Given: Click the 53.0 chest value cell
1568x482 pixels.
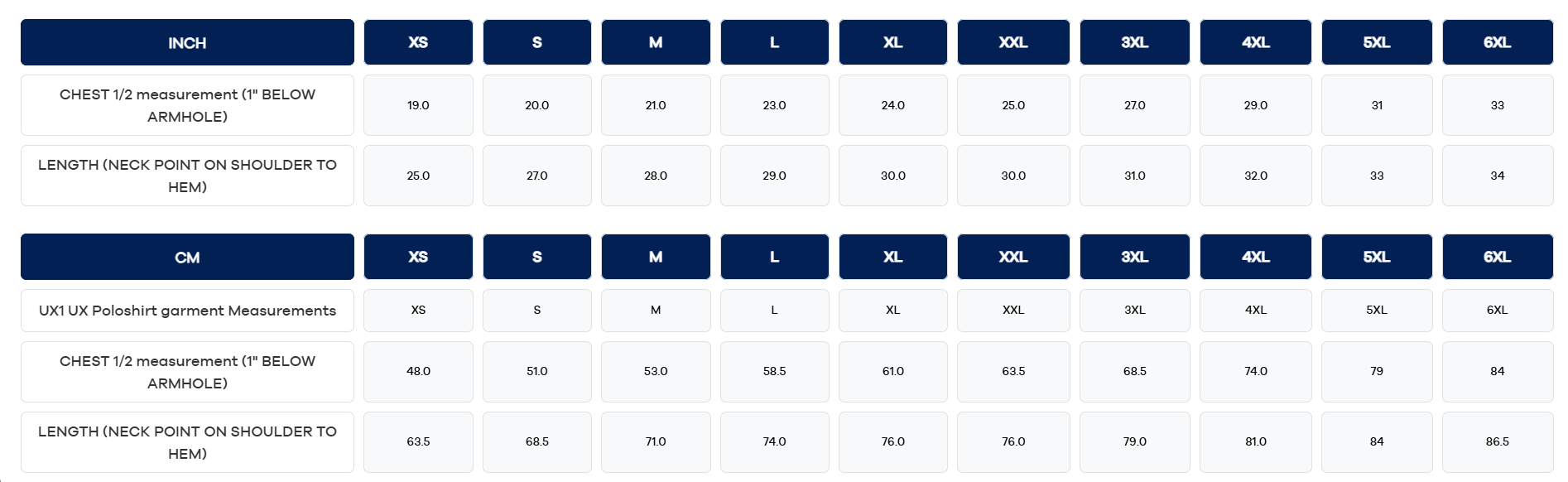Looking at the screenshot, I should 655,372.
